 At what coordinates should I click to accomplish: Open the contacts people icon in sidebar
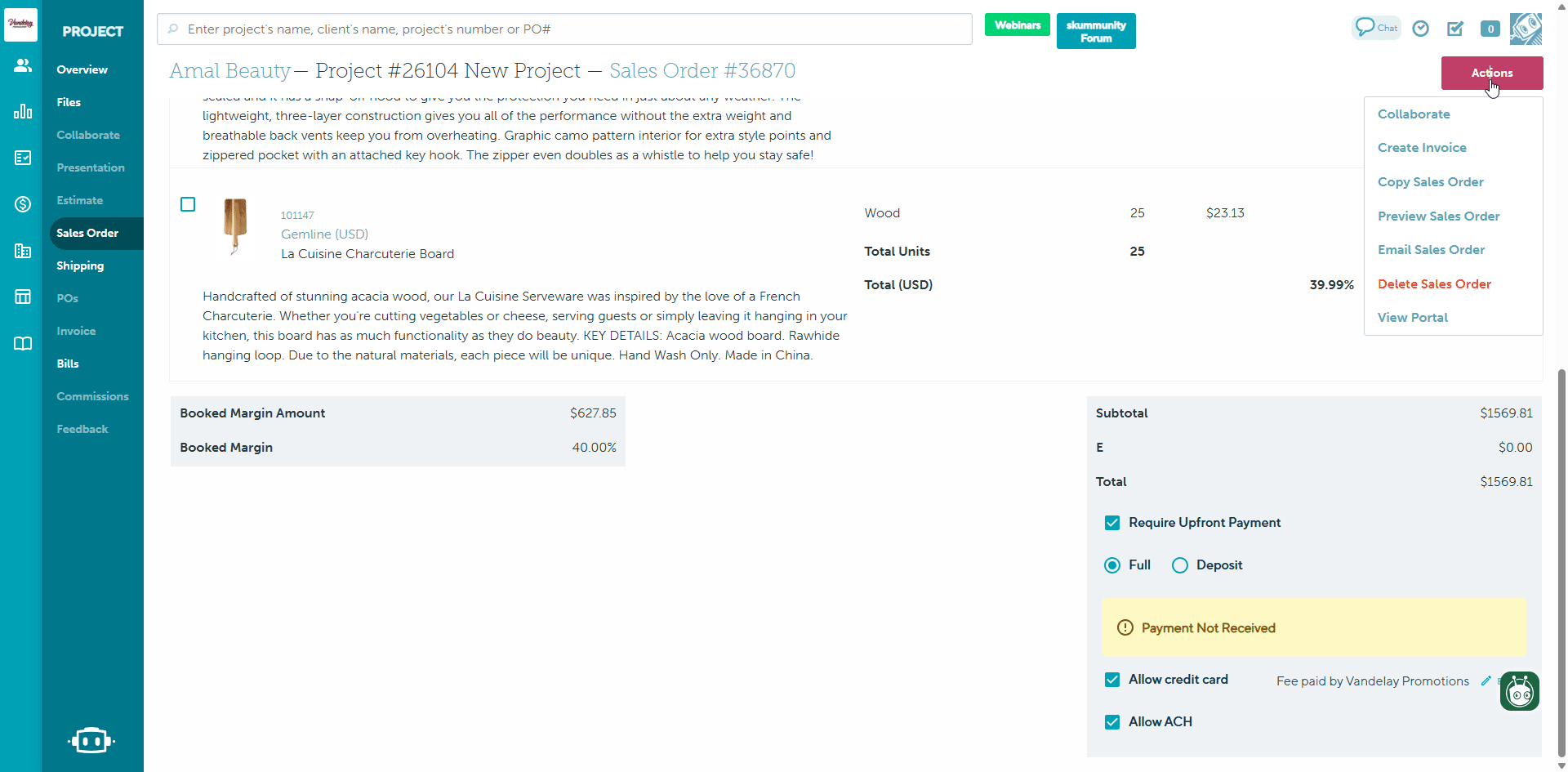(x=22, y=65)
